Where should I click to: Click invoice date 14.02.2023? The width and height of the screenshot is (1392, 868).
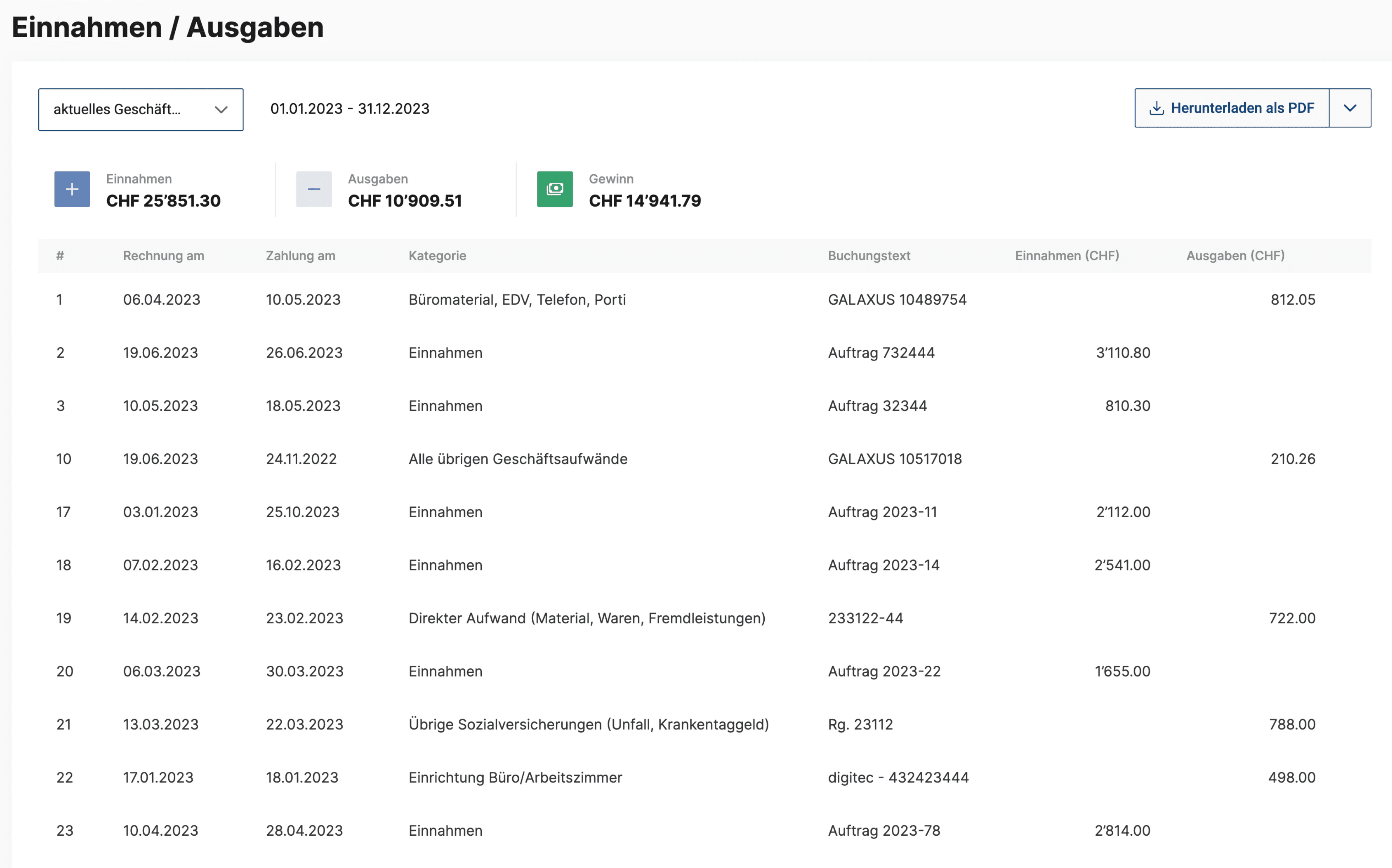click(160, 618)
